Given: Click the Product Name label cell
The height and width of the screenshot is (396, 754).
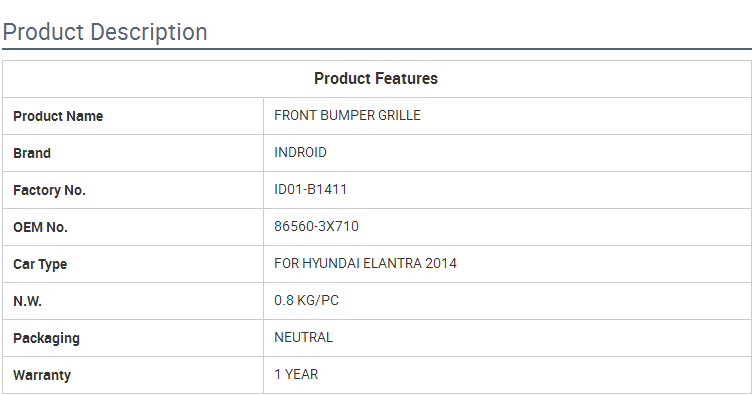Looking at the screenshot, I should [133, 116].
